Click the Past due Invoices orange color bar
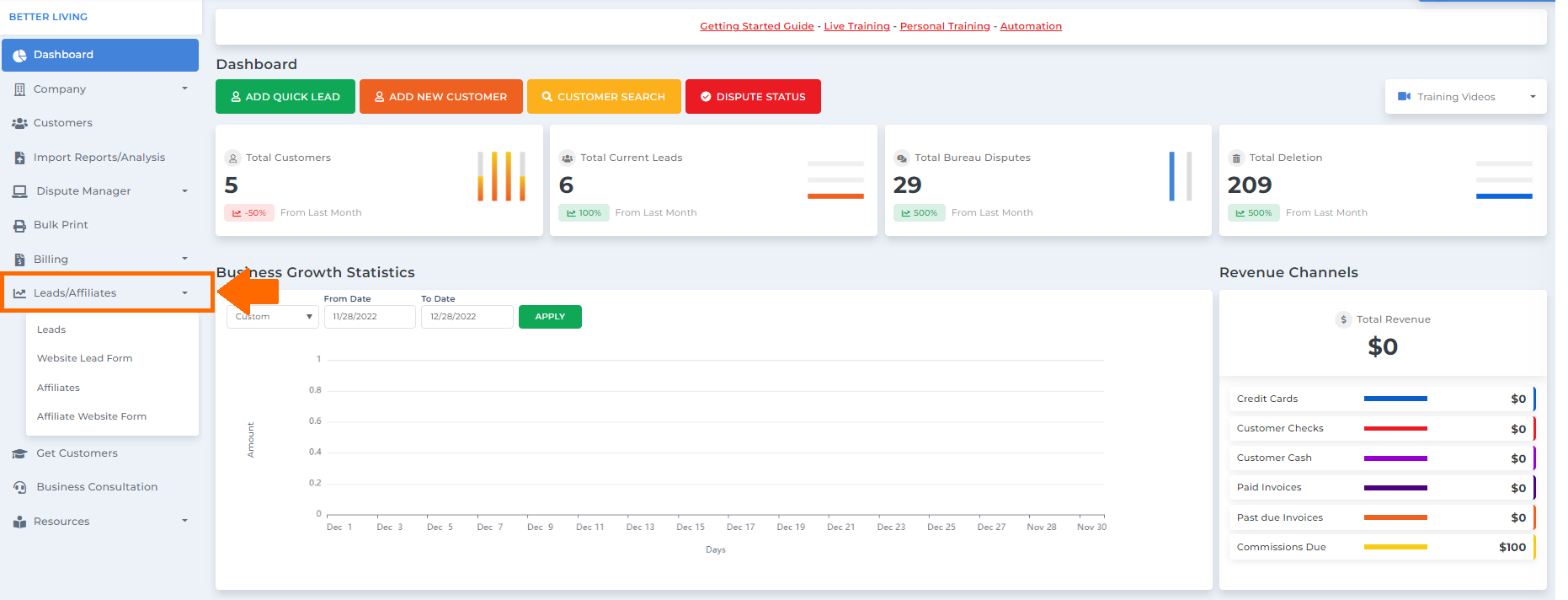The height and width of the screenshot is (600, 1568). click(1395, 517)
